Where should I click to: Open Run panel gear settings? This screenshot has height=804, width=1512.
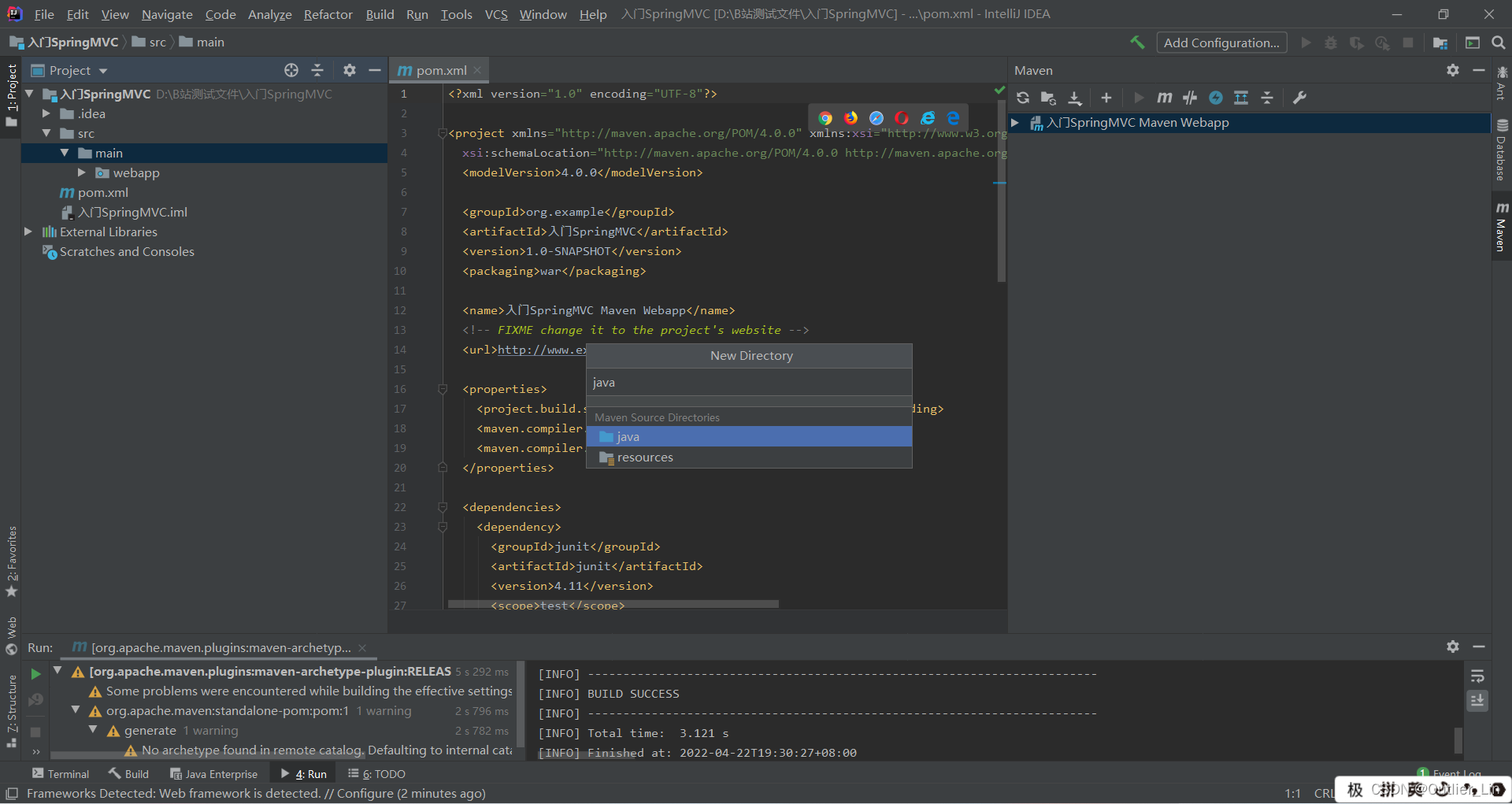[x=1453, y=647]
